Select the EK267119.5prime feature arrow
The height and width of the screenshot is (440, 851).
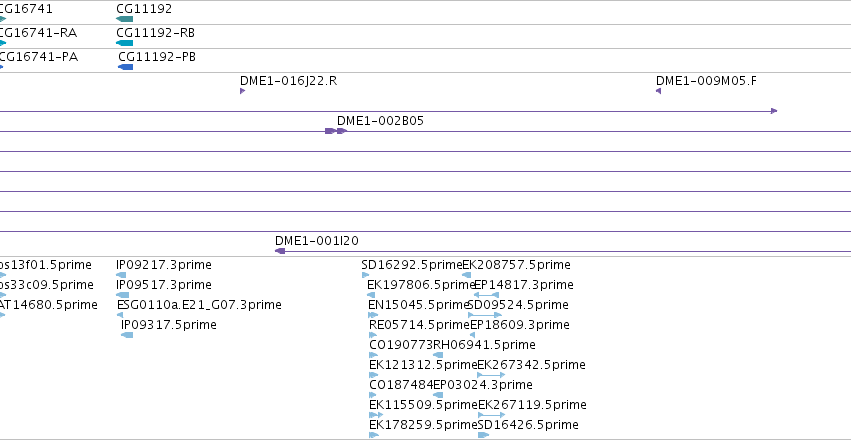[491, 415]
